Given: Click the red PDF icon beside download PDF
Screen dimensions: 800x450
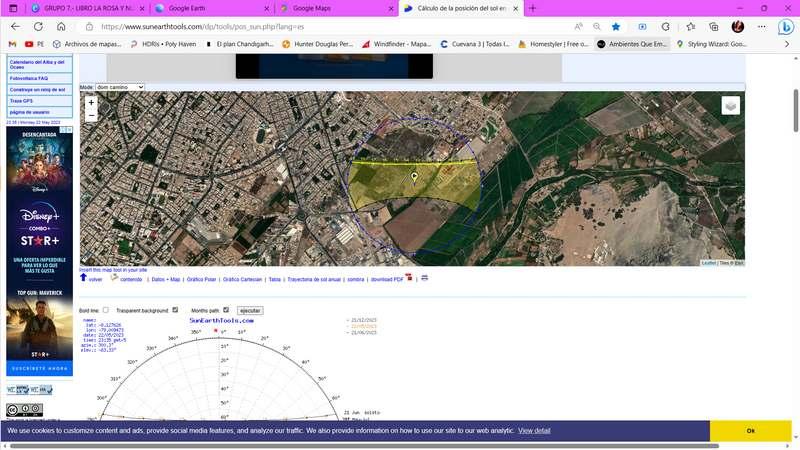Looking at the screenshot, I should [x=409, y=277].
